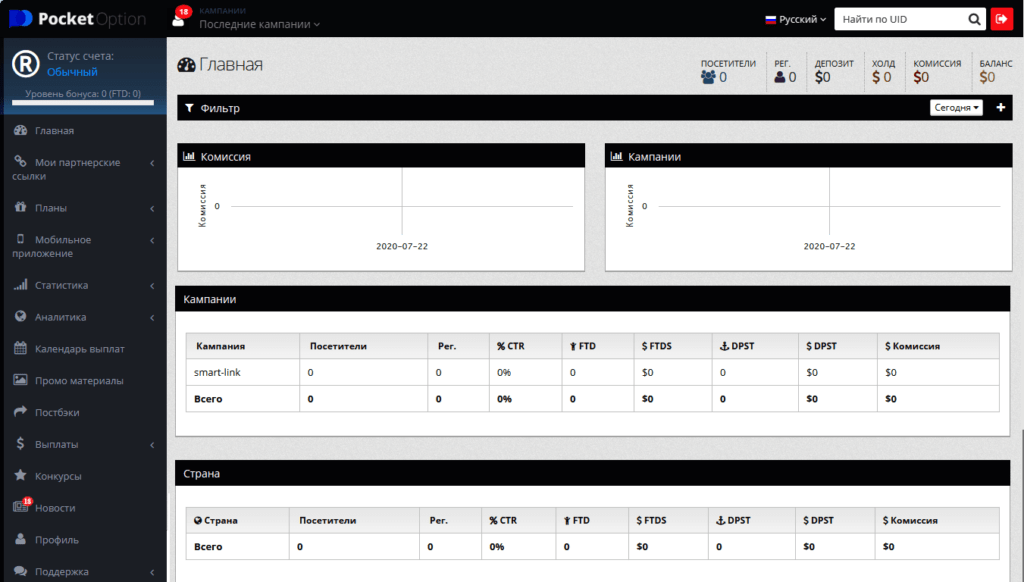This screenshot has width=1024, height=582.
Task: Click the 'Обычный' account status link
Action: click(72, 72)
